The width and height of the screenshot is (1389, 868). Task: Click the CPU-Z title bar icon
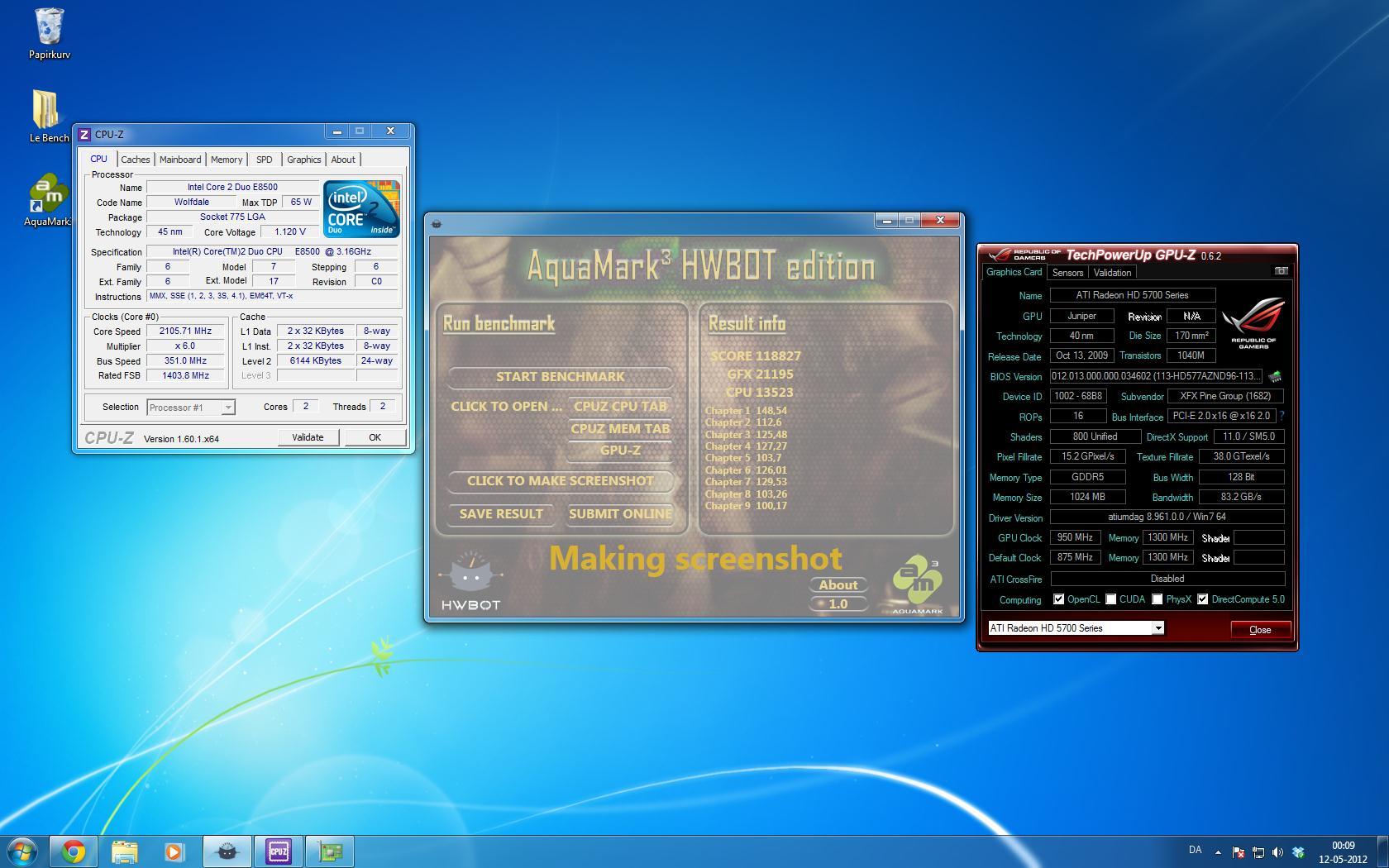(x=84, y=134)
